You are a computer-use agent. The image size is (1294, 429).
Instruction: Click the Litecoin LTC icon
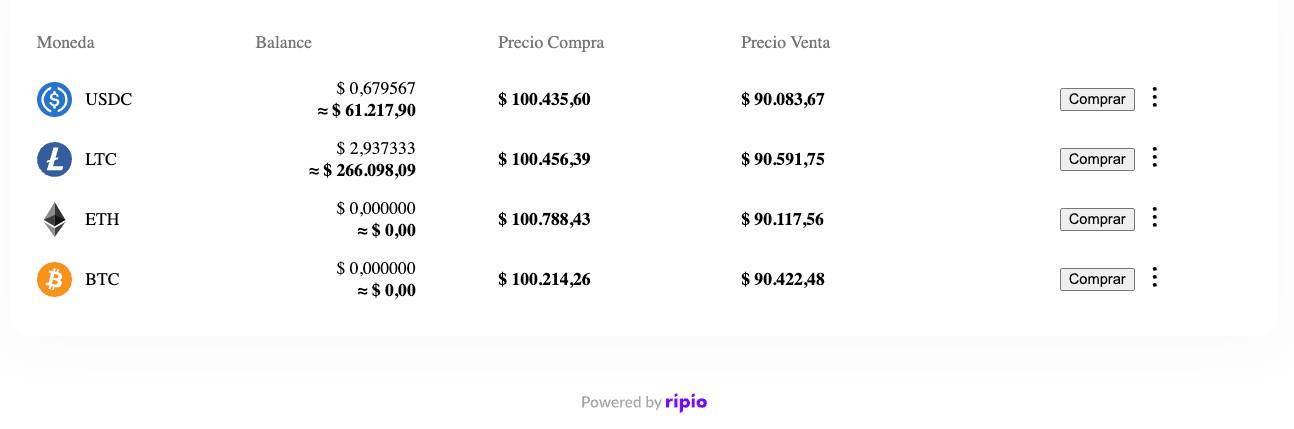coord(54,160)
